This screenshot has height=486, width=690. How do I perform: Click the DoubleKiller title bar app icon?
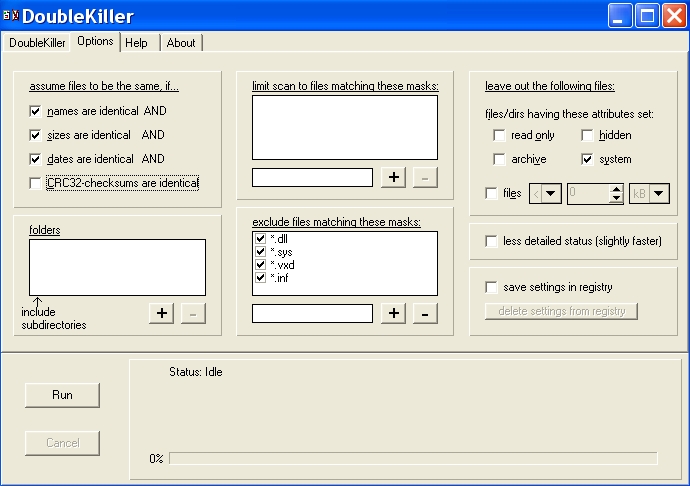11,16
